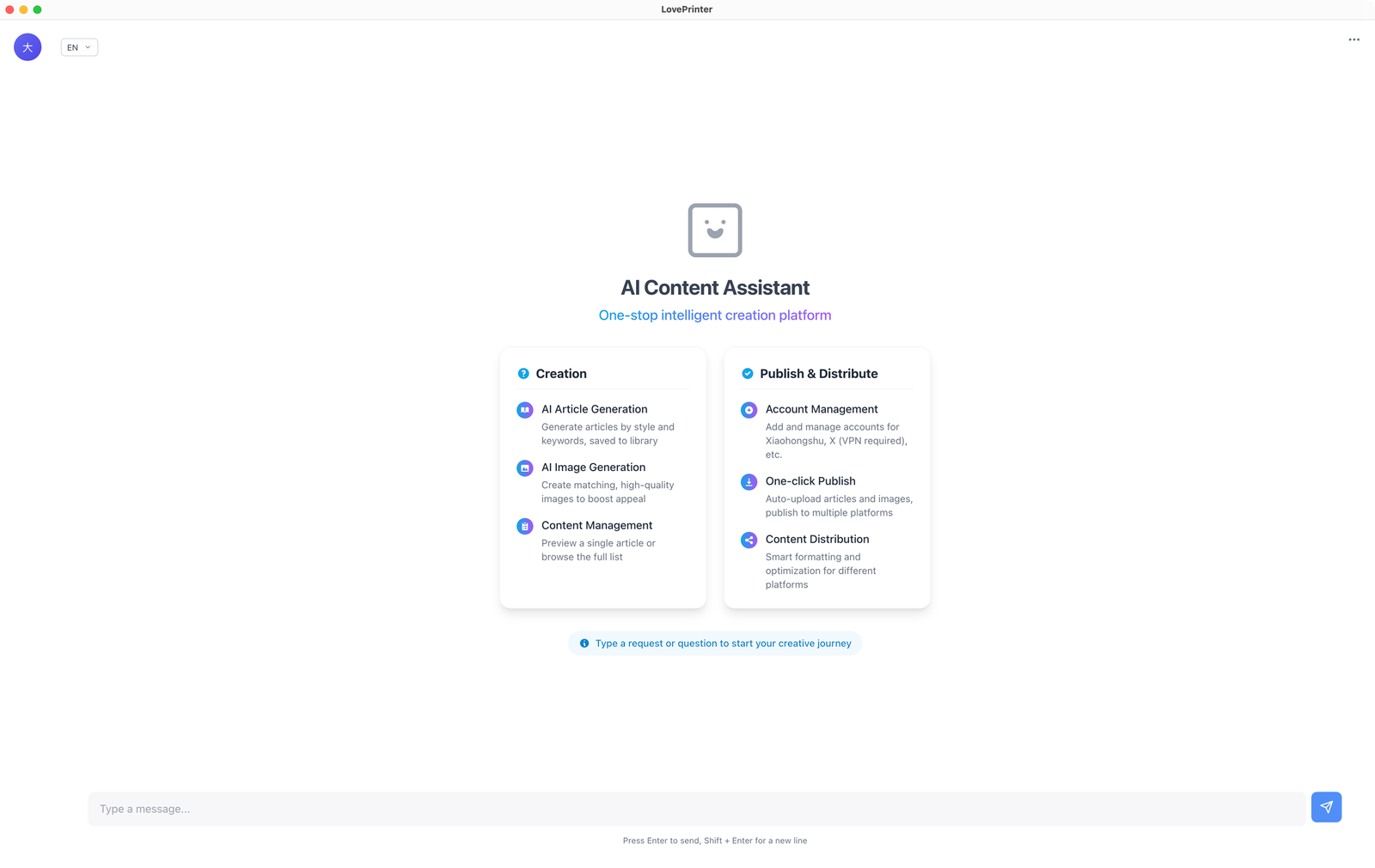Click the LovePrinter window title

(x=687, y=9)
